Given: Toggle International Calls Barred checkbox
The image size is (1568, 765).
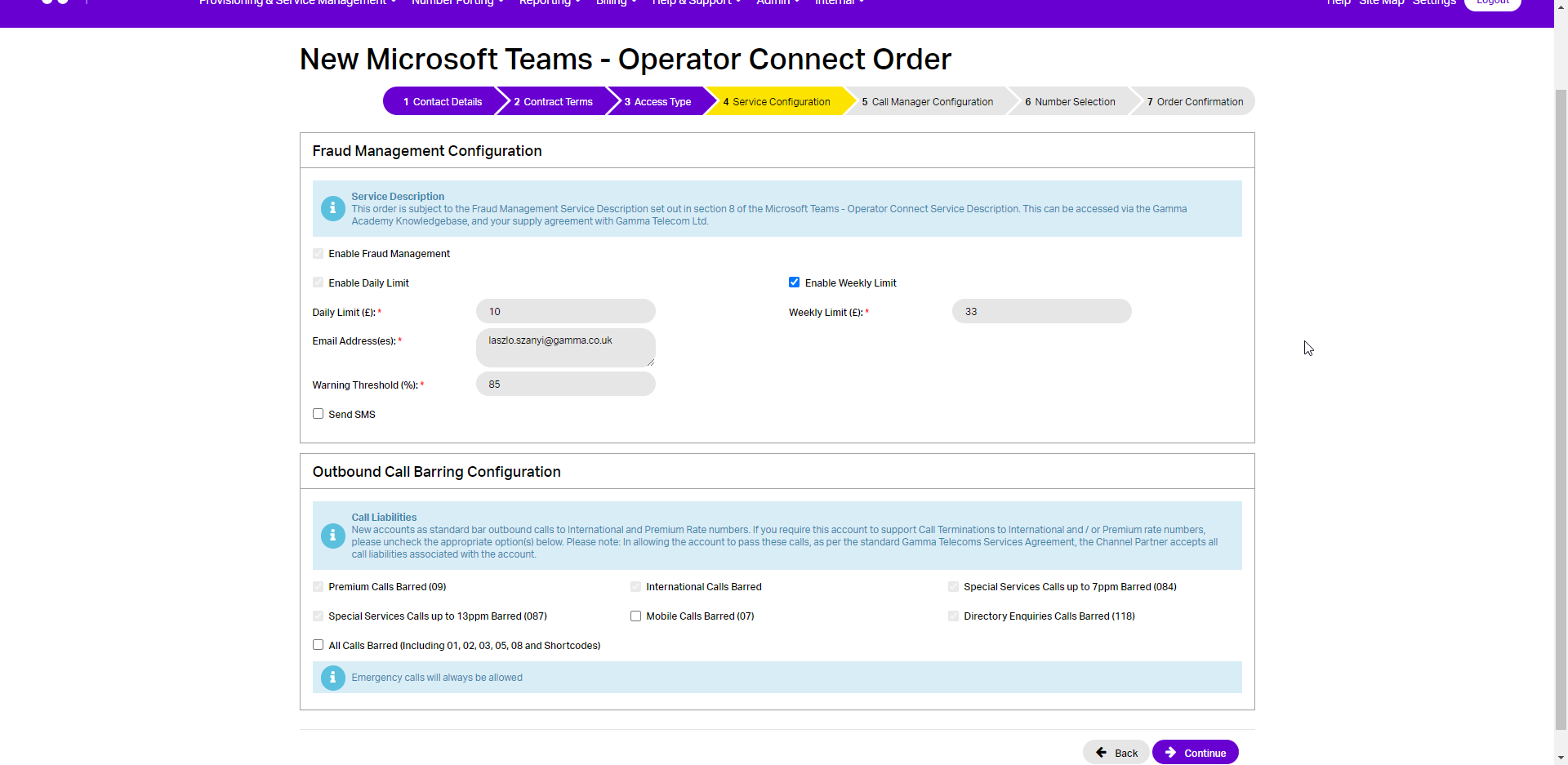Looking at the screenshot, I should click(x=635, y=586).
